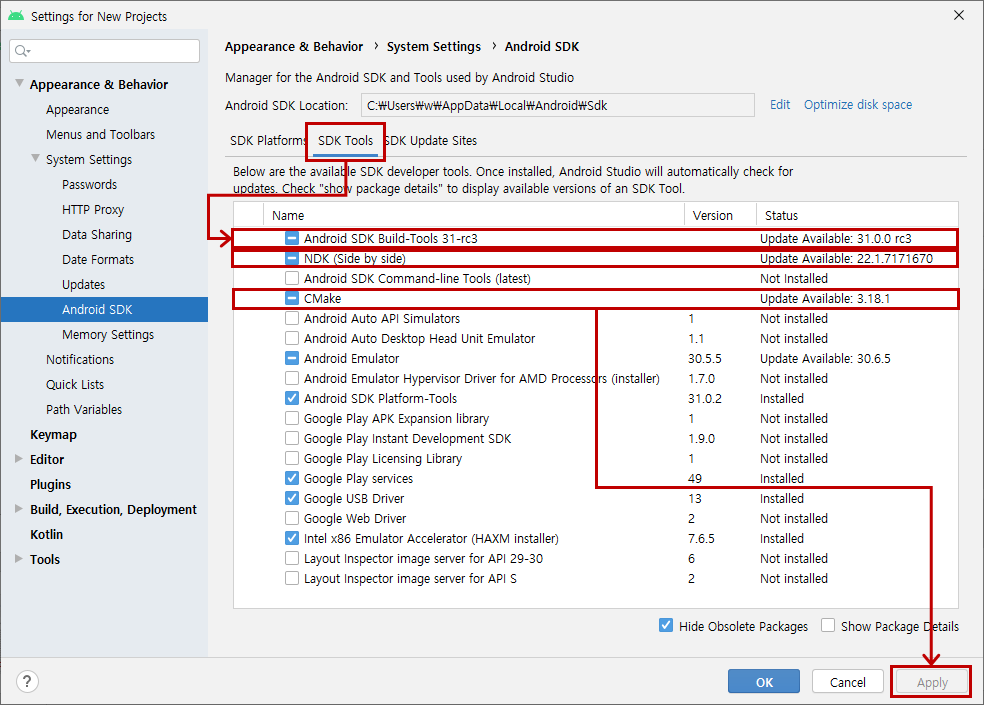Disable Hide Obsolete Packages checkbox
984x705 pixels.
tap(666, 625)
